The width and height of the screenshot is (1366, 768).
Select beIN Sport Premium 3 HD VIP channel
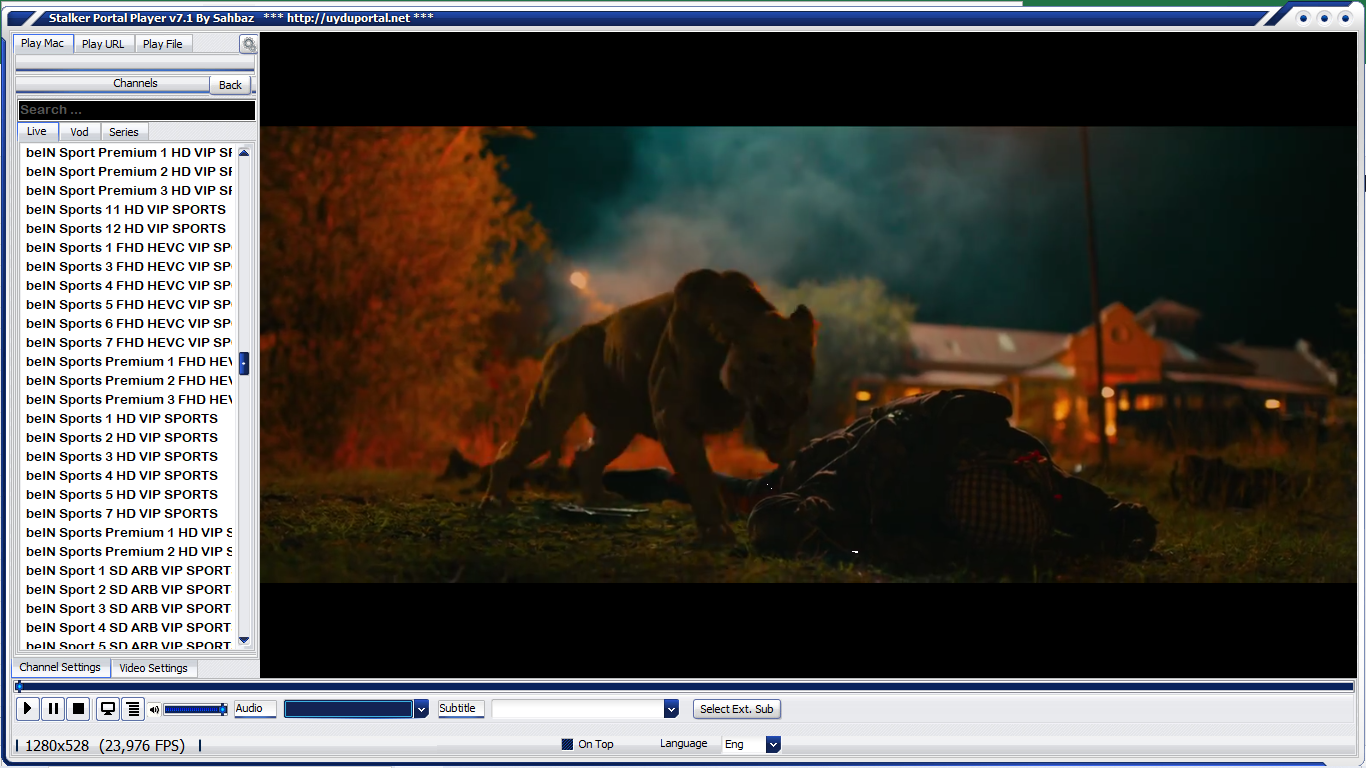coord(129,191)
